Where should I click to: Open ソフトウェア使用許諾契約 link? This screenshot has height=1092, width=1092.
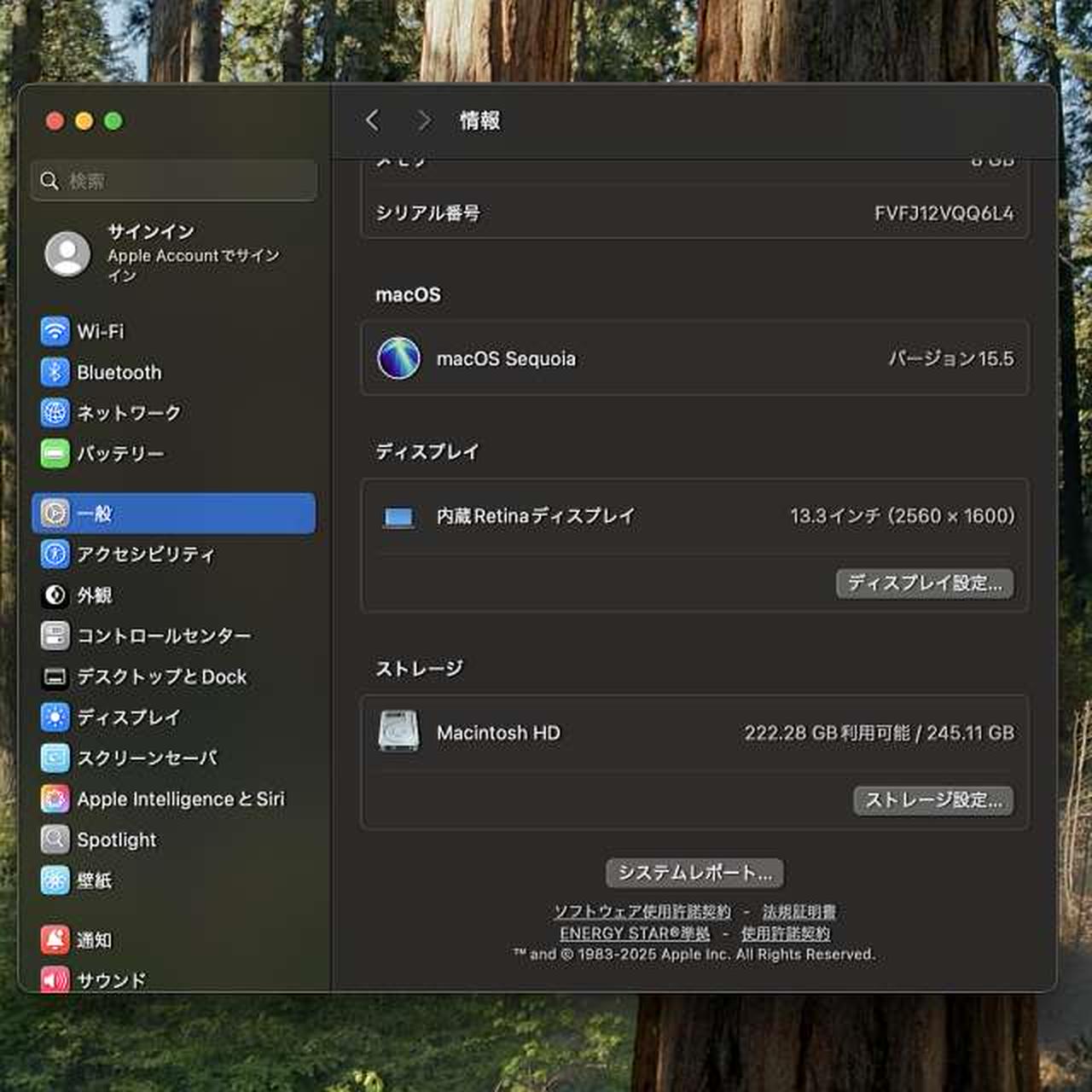point(642,912)
